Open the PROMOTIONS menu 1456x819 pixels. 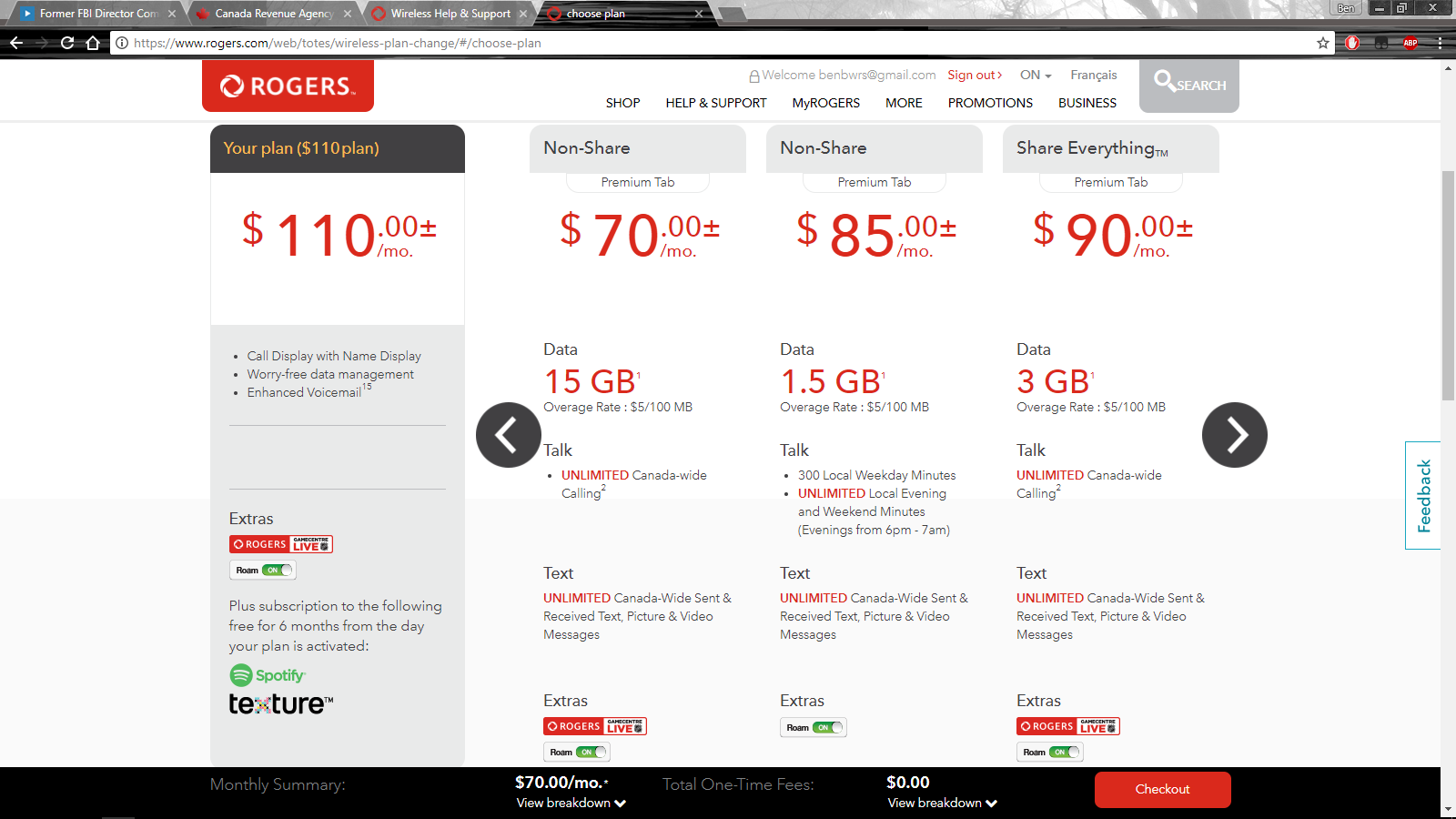click(990, 103)
